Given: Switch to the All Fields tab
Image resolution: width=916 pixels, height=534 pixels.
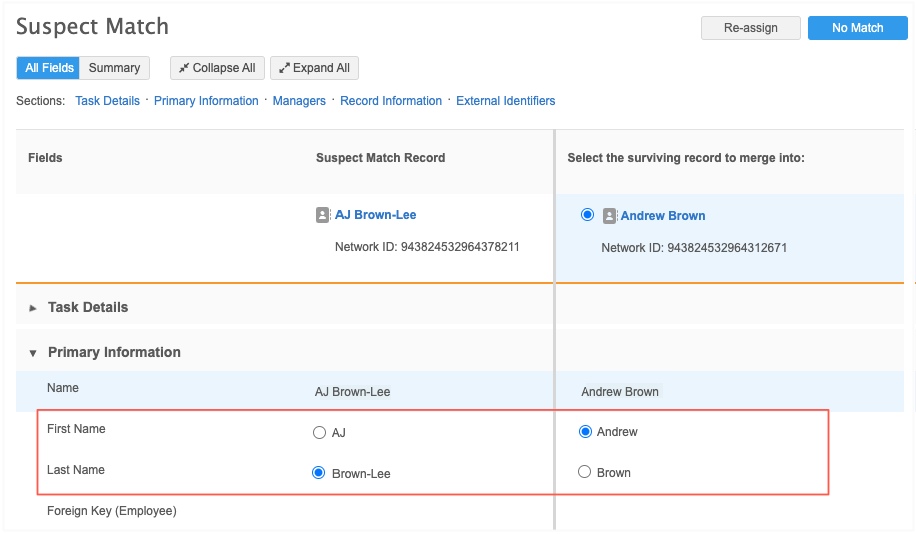Looking at the screenshot, I should (x=49, y=68).
